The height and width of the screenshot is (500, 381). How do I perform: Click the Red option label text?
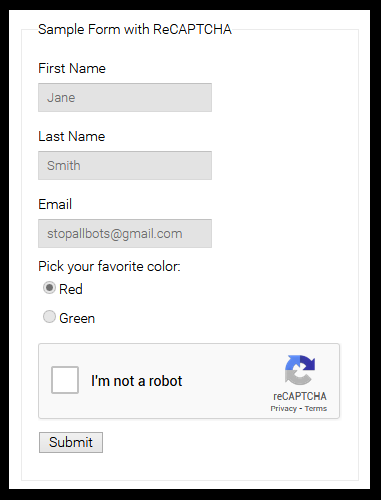71,289
